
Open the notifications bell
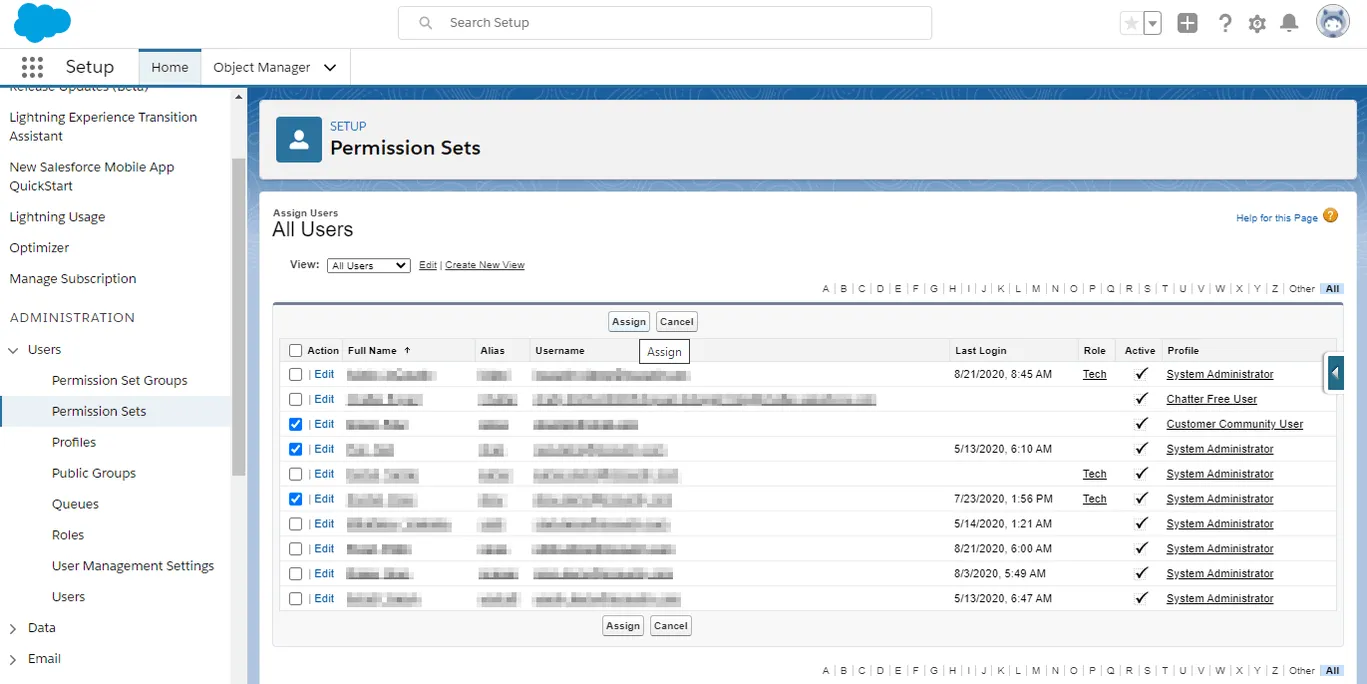1290,23
